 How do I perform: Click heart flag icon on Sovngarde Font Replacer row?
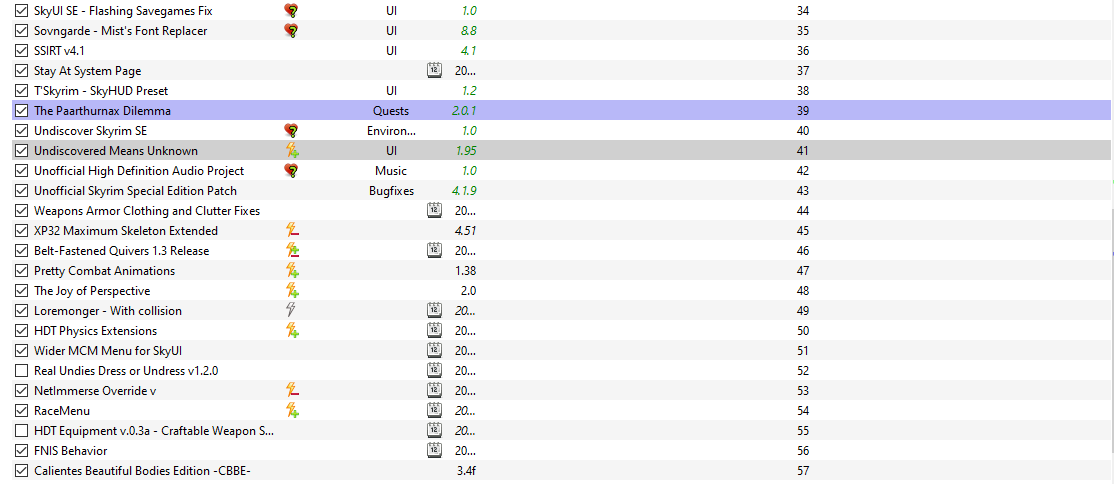click(x=291, y=31)
